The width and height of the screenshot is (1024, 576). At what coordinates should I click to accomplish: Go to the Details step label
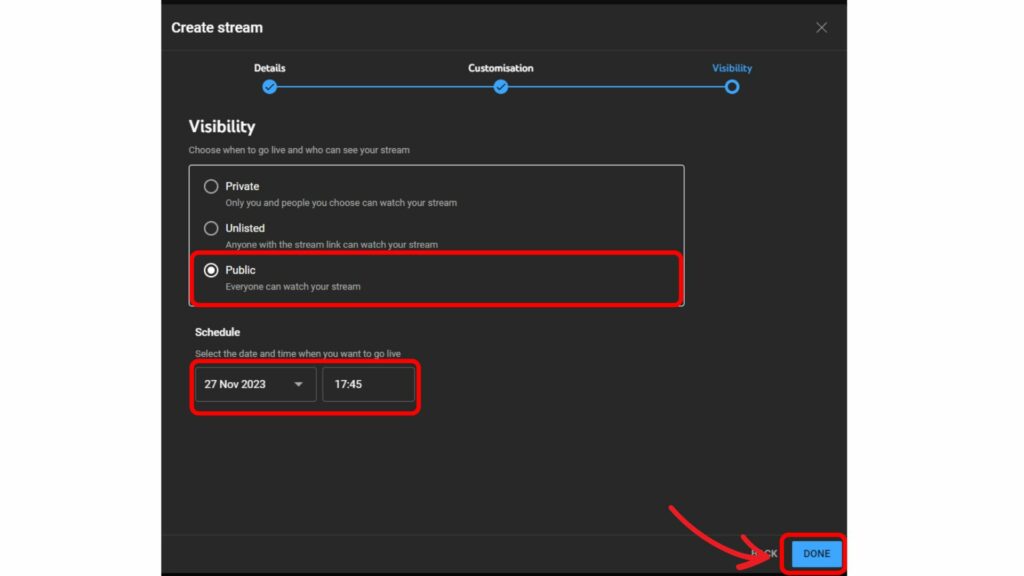point(269,68)
